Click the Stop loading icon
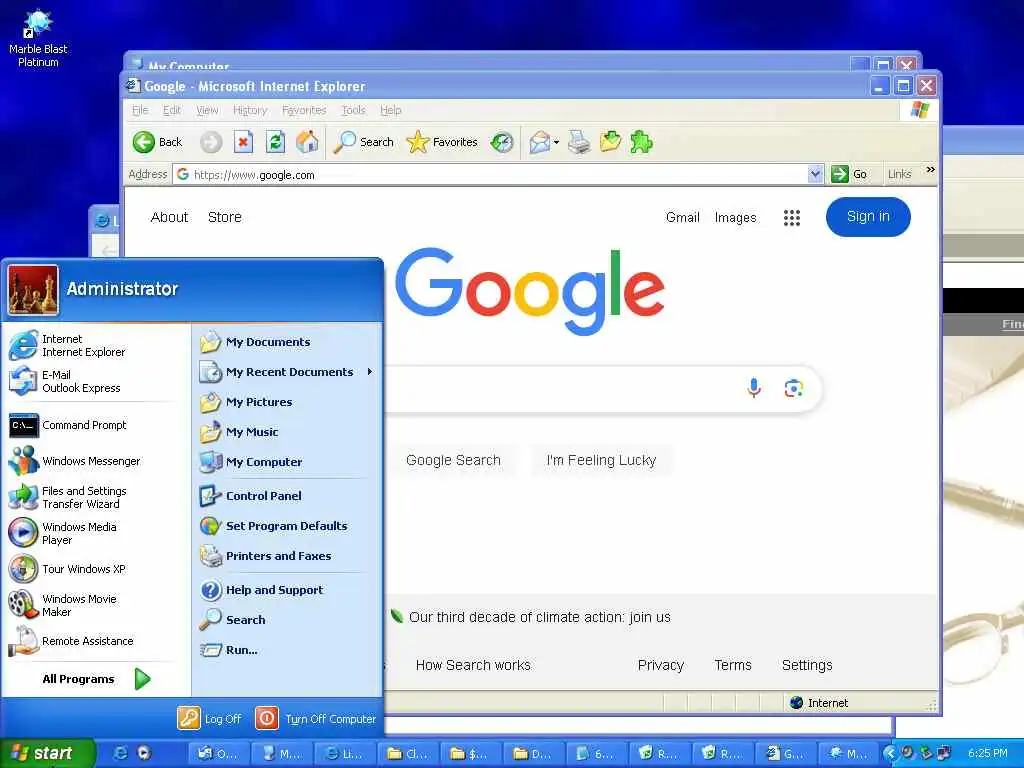The width and height of the screenshot is (1024, 768). coord(243,142)
